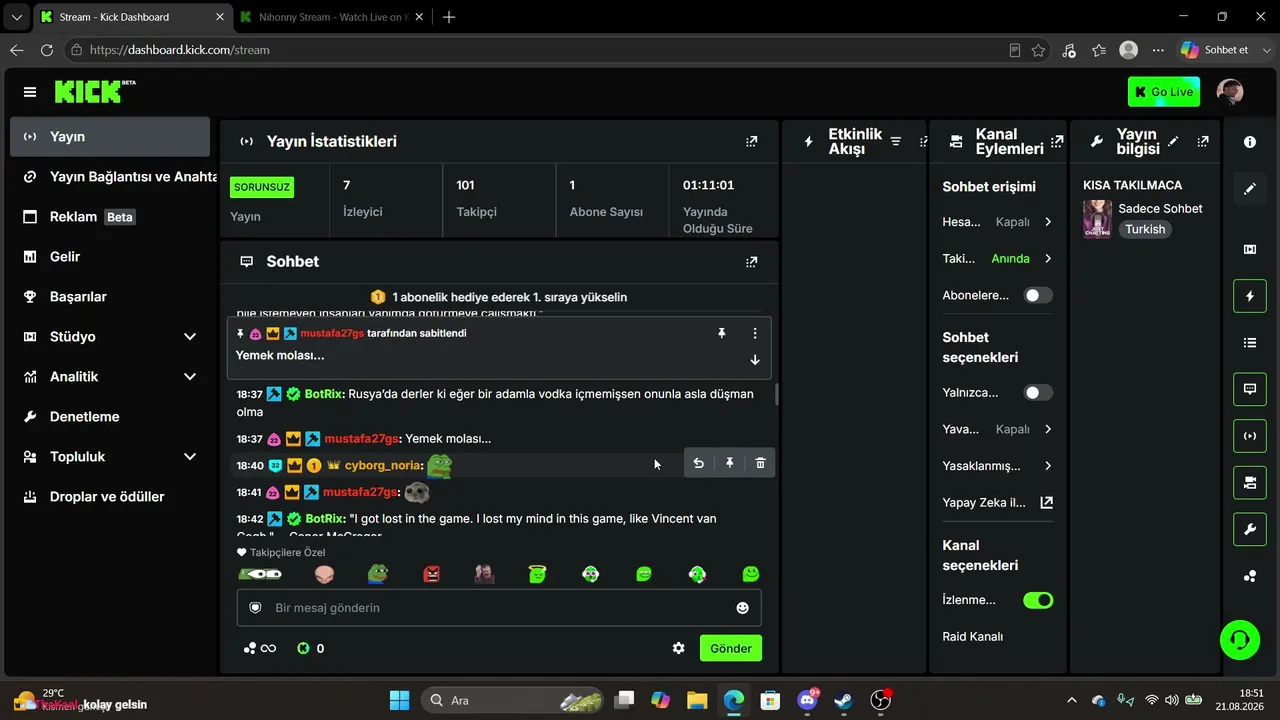Click the list icon in the right rail

tap(1250, 343)
